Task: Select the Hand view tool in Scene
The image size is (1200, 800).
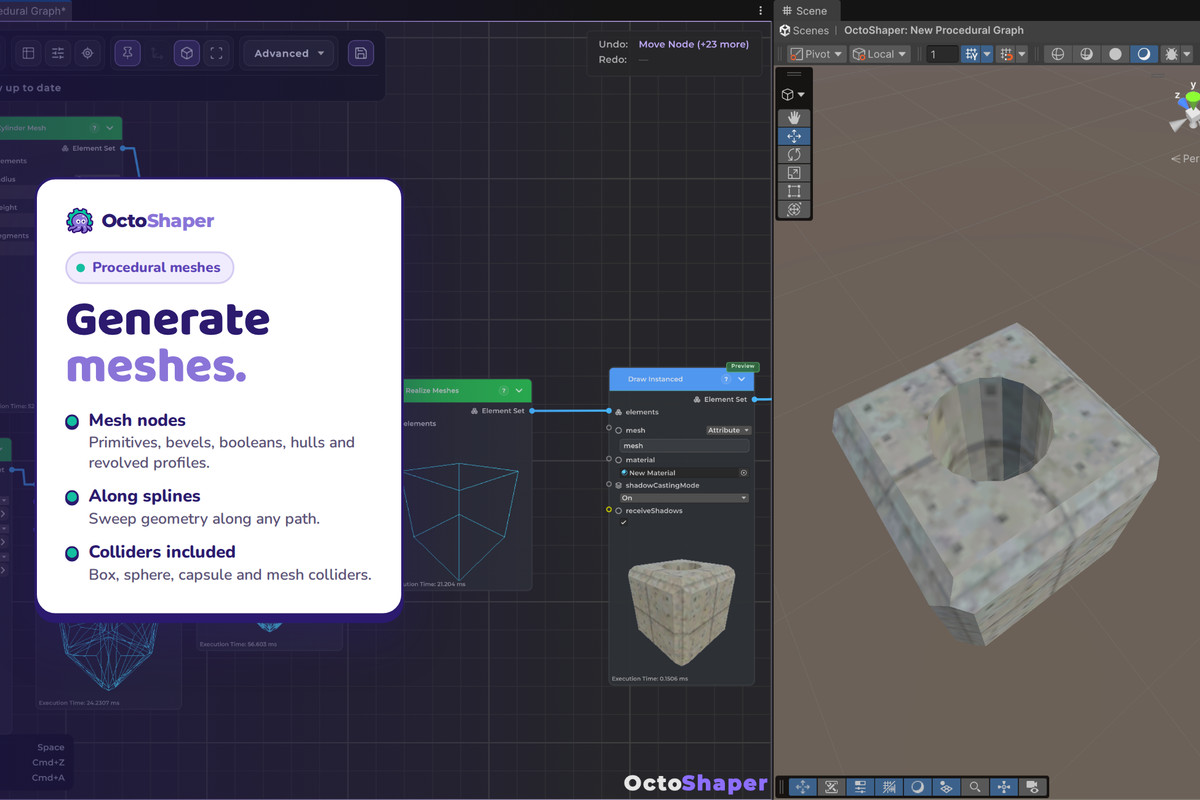Action: pos(794,118)
